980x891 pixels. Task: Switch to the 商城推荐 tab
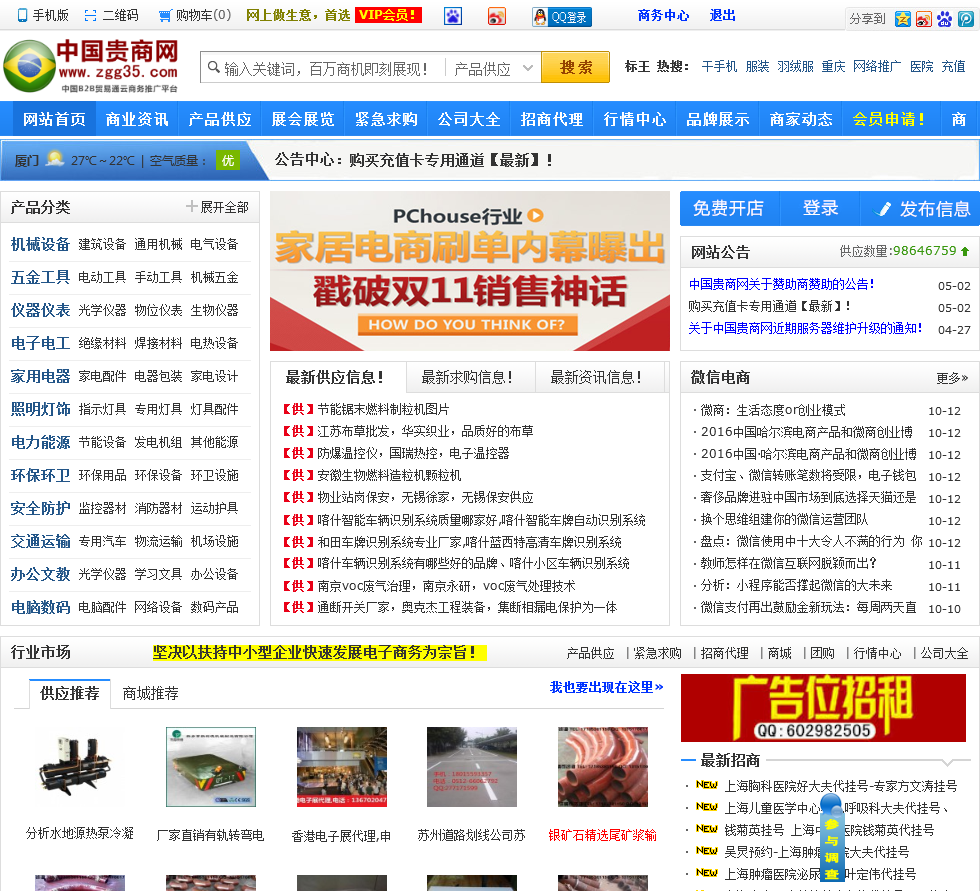(151, 693)
